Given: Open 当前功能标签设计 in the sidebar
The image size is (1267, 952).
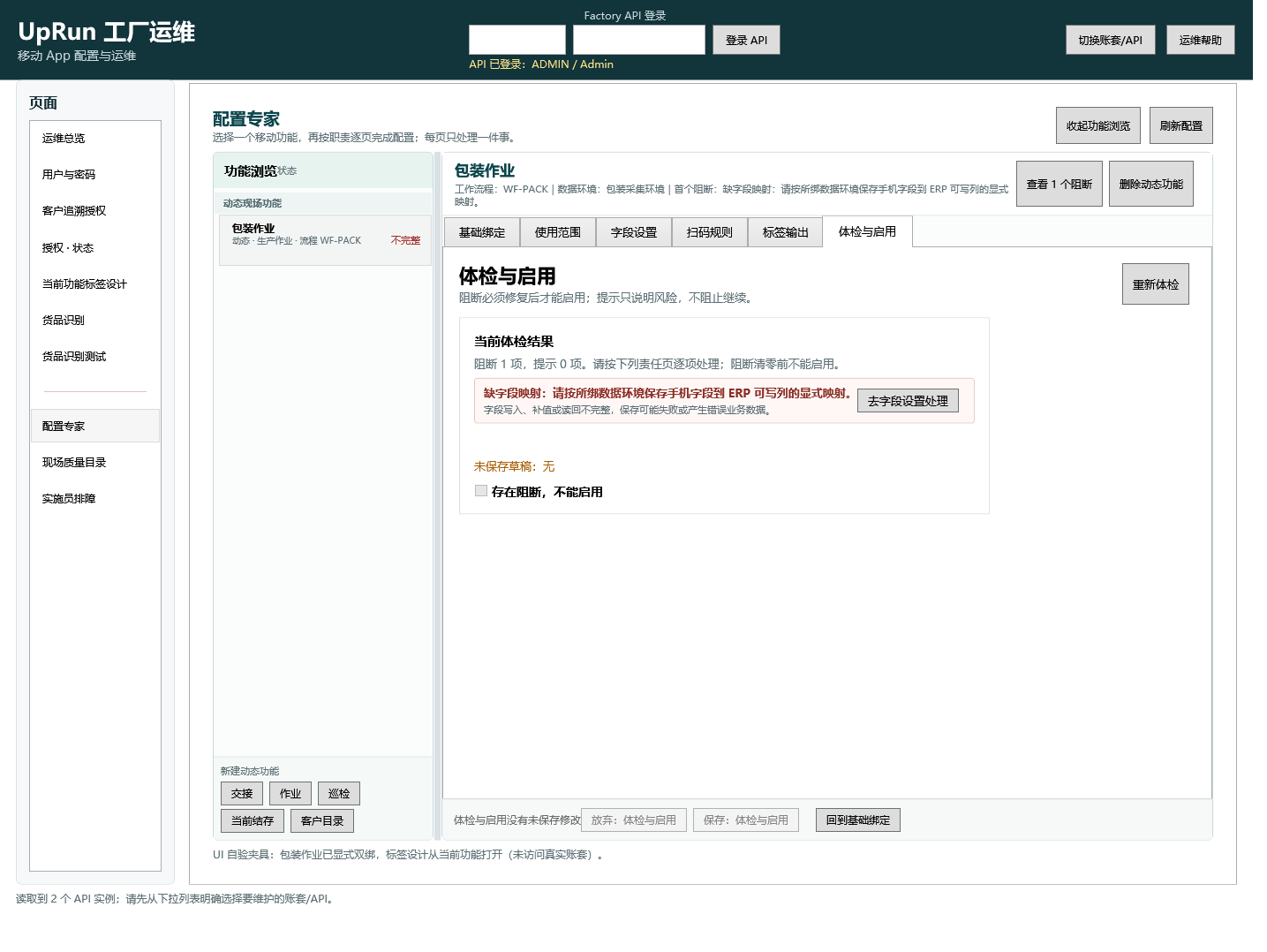Looking at the screenshot, I should (95, 284).
